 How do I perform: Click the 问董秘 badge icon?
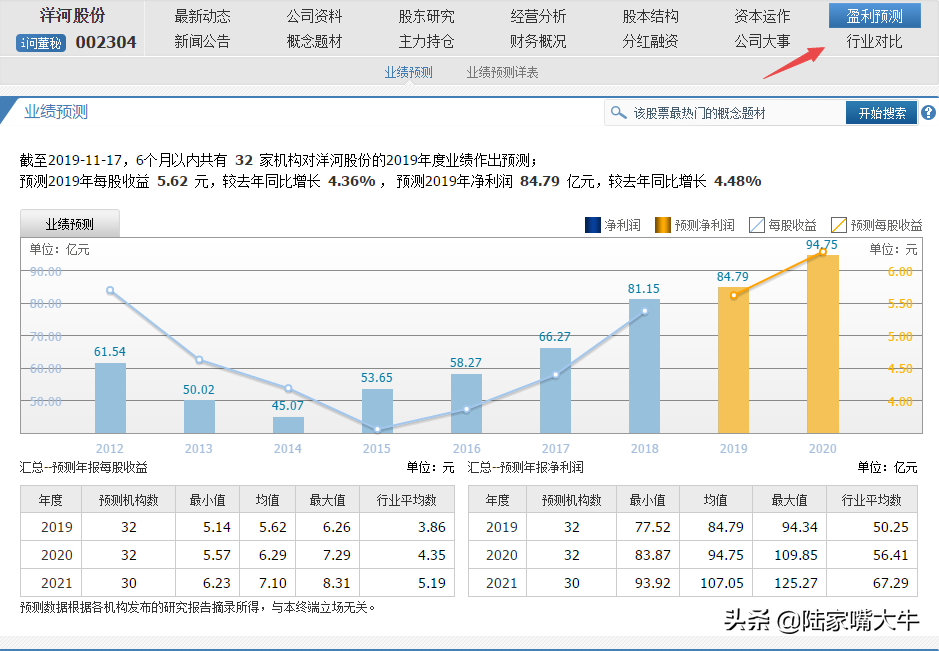[41, 43]
